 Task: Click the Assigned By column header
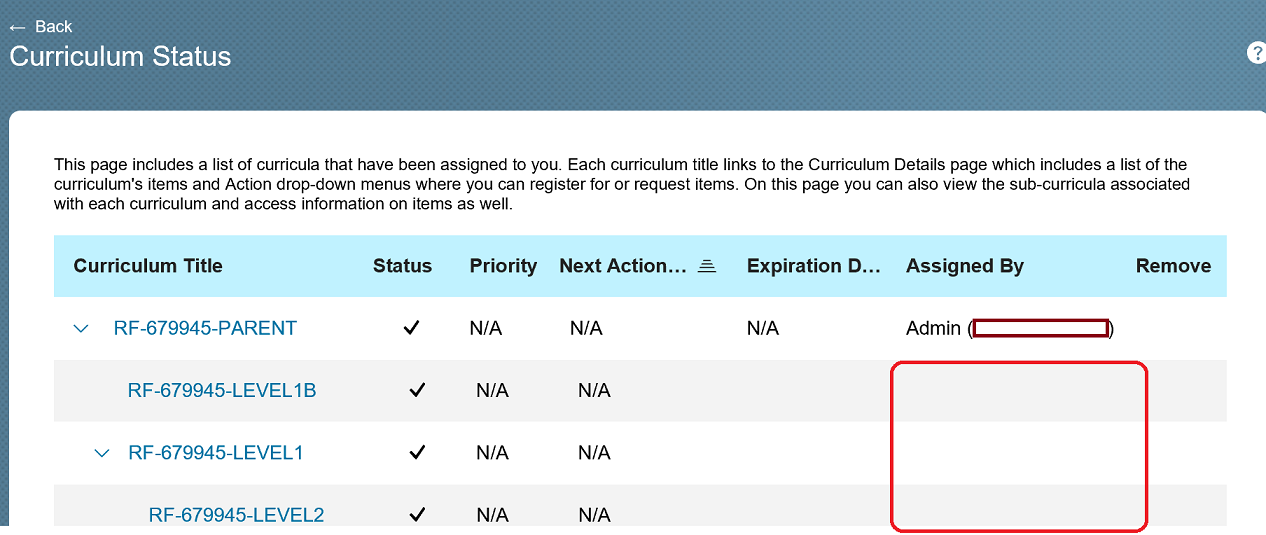(965, 266)
